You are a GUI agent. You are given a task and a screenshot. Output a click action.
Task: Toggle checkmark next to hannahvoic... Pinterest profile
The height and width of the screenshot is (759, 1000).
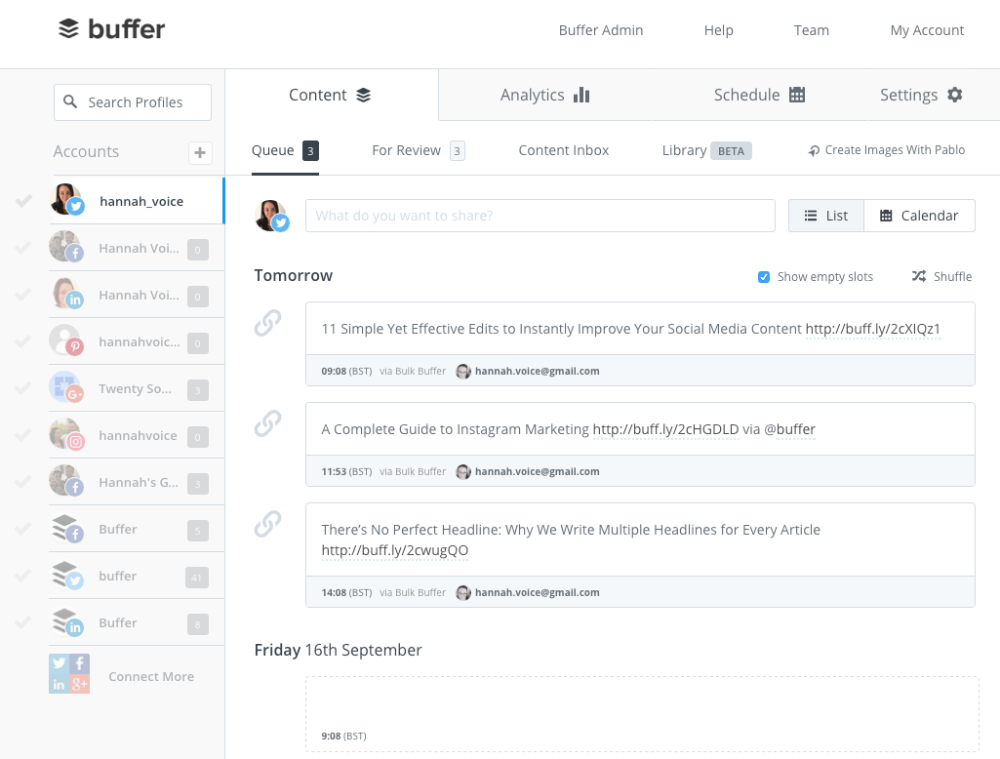(x=24, y=341)
